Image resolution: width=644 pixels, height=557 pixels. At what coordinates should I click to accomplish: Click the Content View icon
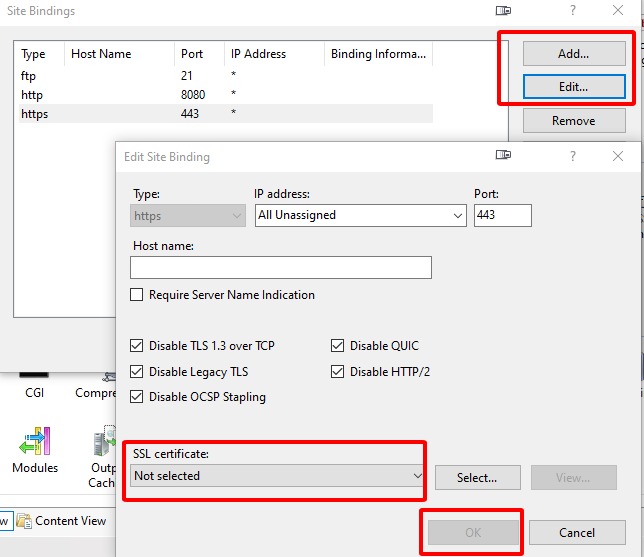(x=24, y=521)
